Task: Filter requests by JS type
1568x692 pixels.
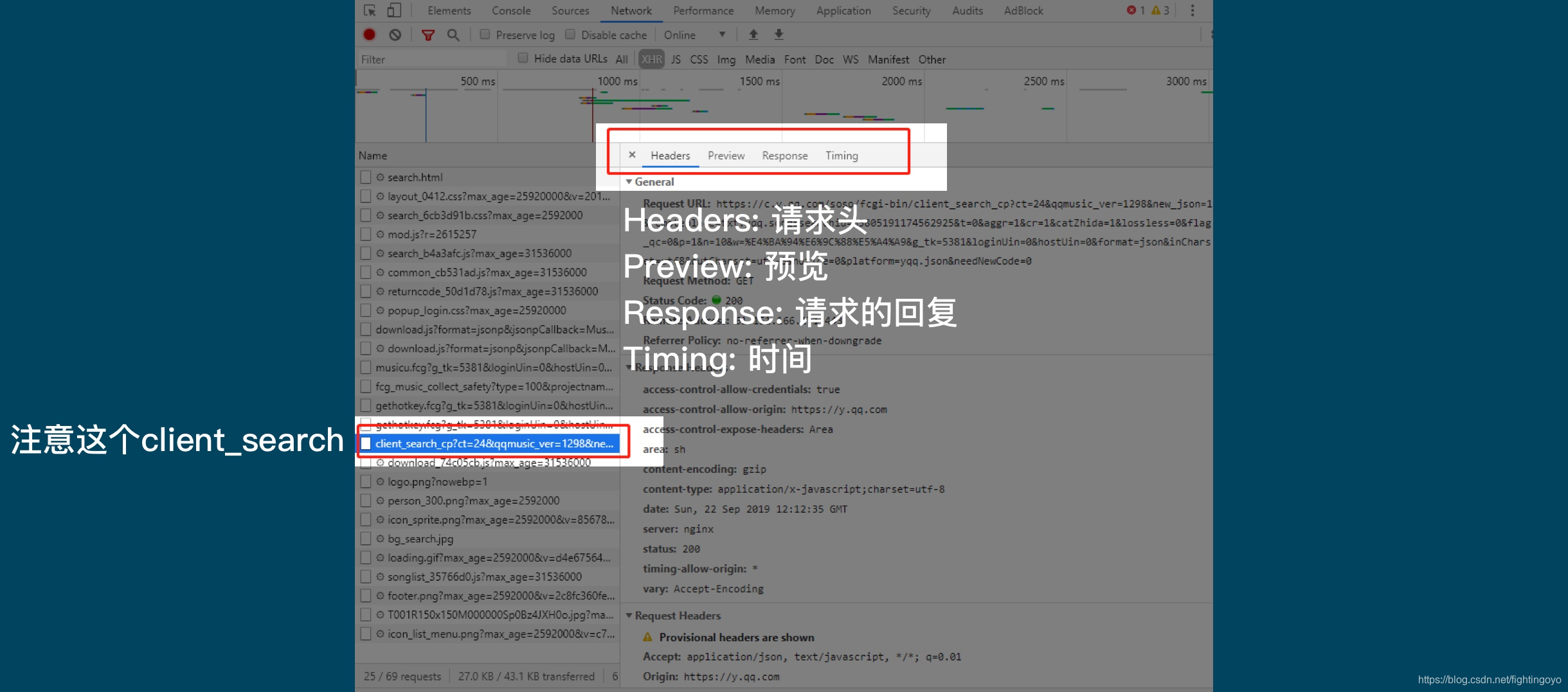Action: (676, 59)
